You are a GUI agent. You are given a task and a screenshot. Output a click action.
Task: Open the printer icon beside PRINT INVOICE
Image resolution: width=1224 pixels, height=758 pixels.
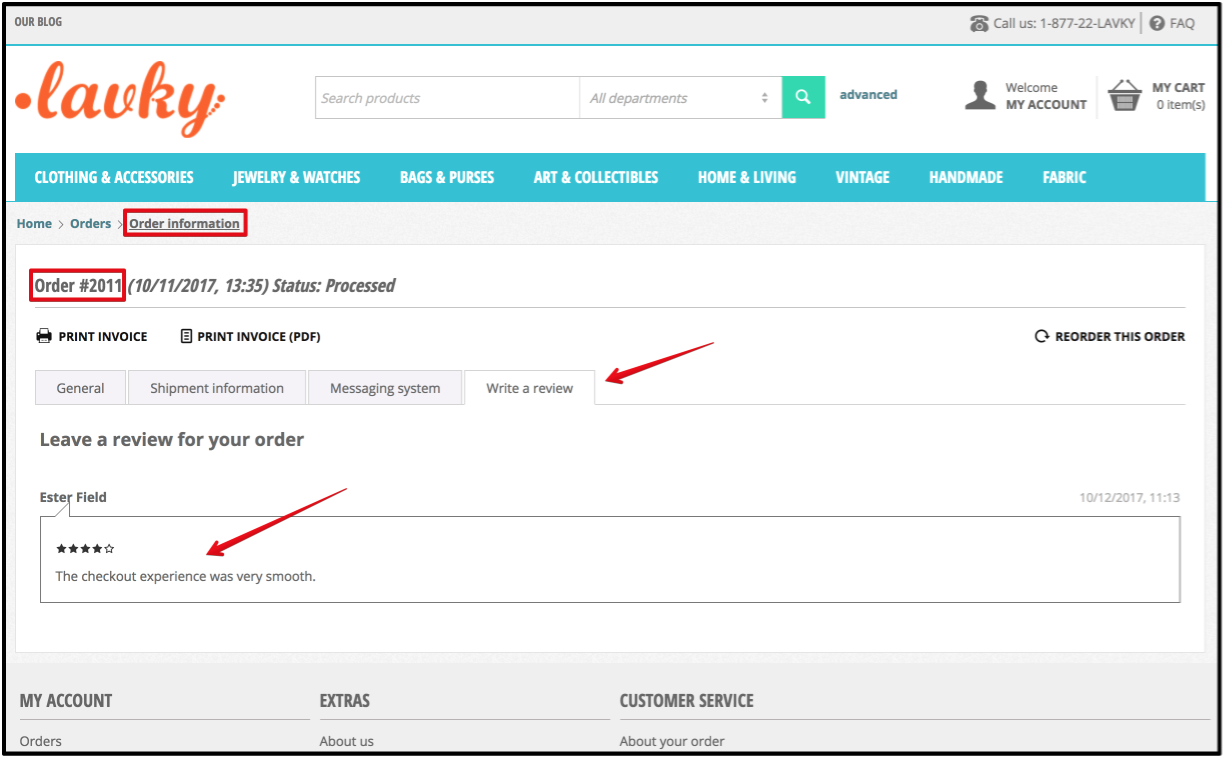(x=44, y=336)
